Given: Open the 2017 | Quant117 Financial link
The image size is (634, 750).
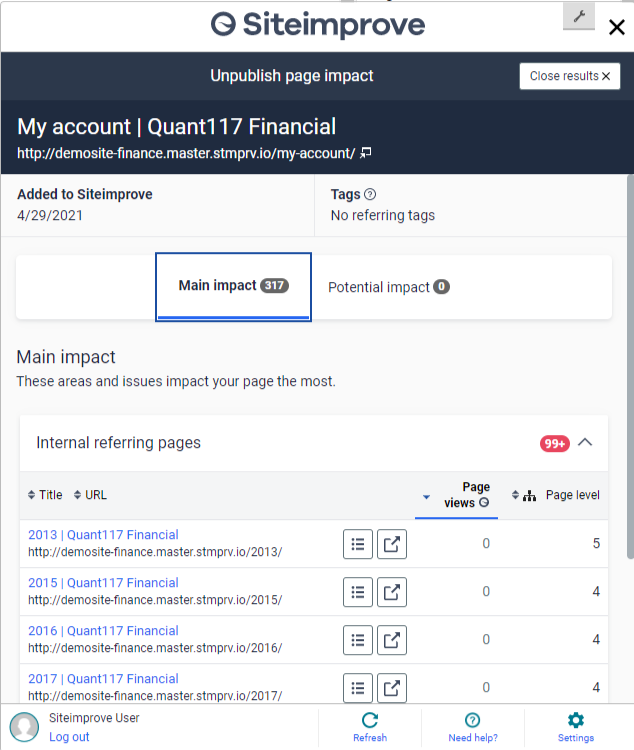Looking at the screenshot, I should tap(103, 678).
